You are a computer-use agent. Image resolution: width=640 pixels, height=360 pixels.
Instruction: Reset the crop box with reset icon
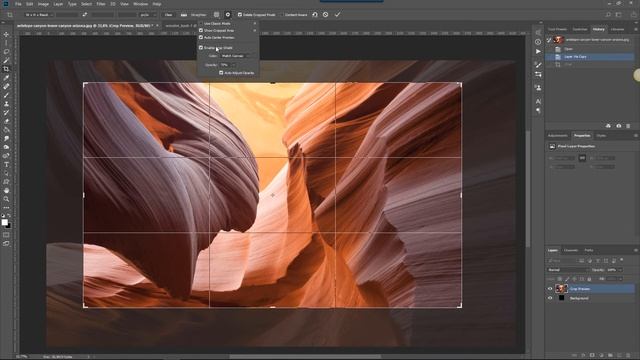[315, 15]
